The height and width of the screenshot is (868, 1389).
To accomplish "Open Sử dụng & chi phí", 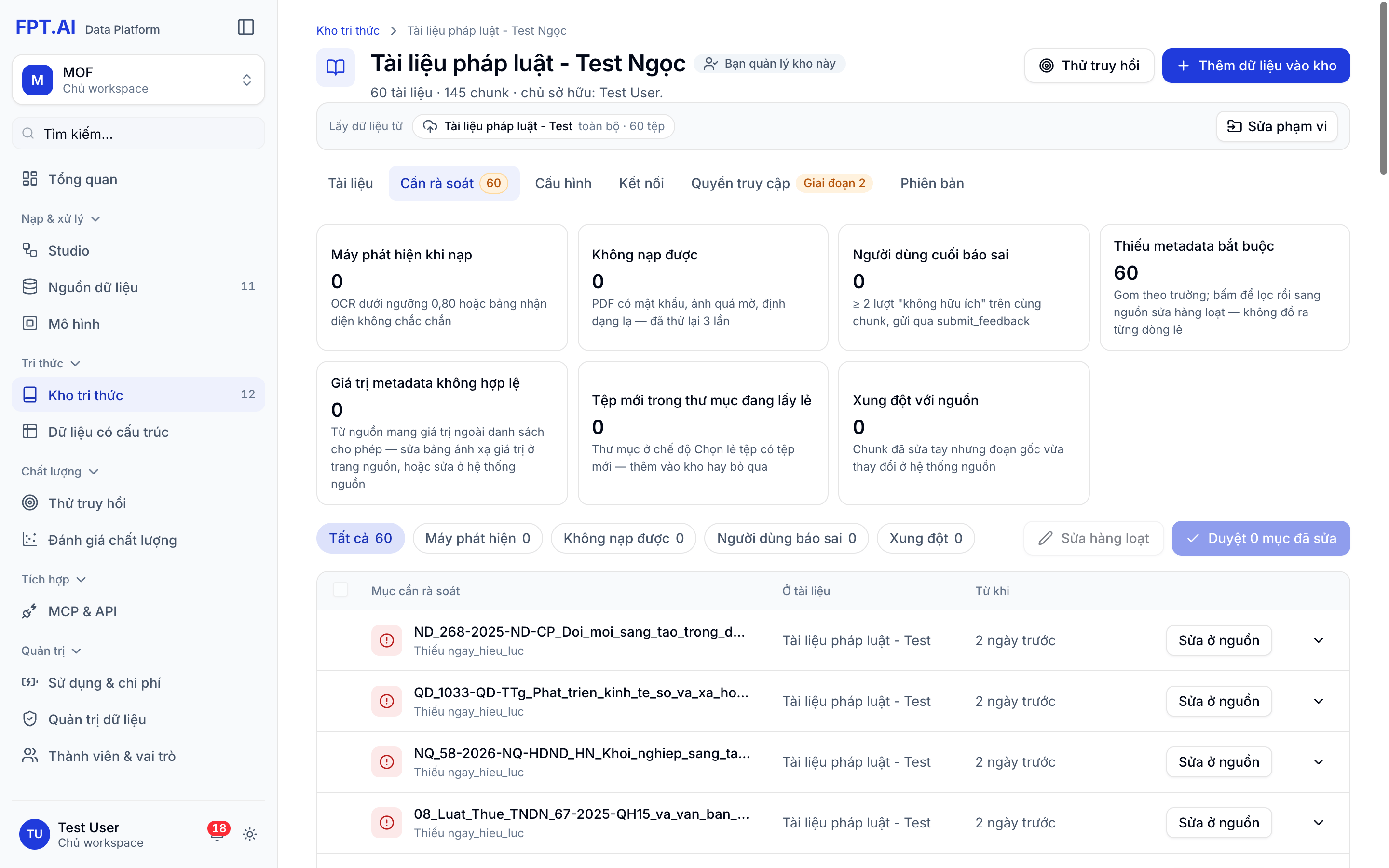I will point(138,682).
